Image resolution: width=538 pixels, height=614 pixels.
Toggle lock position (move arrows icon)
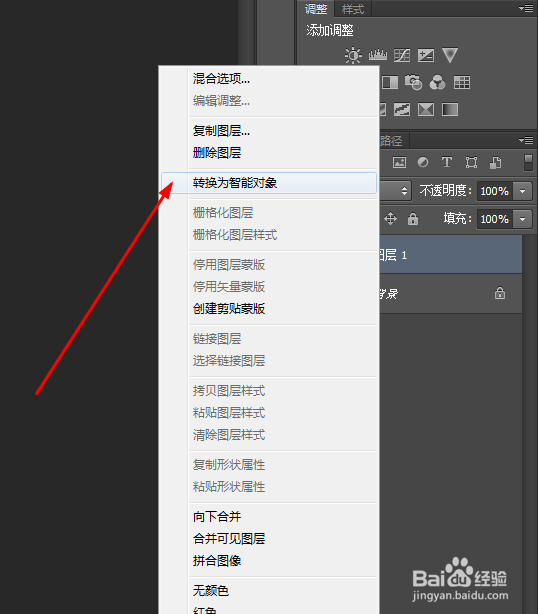tap(390, 219)
